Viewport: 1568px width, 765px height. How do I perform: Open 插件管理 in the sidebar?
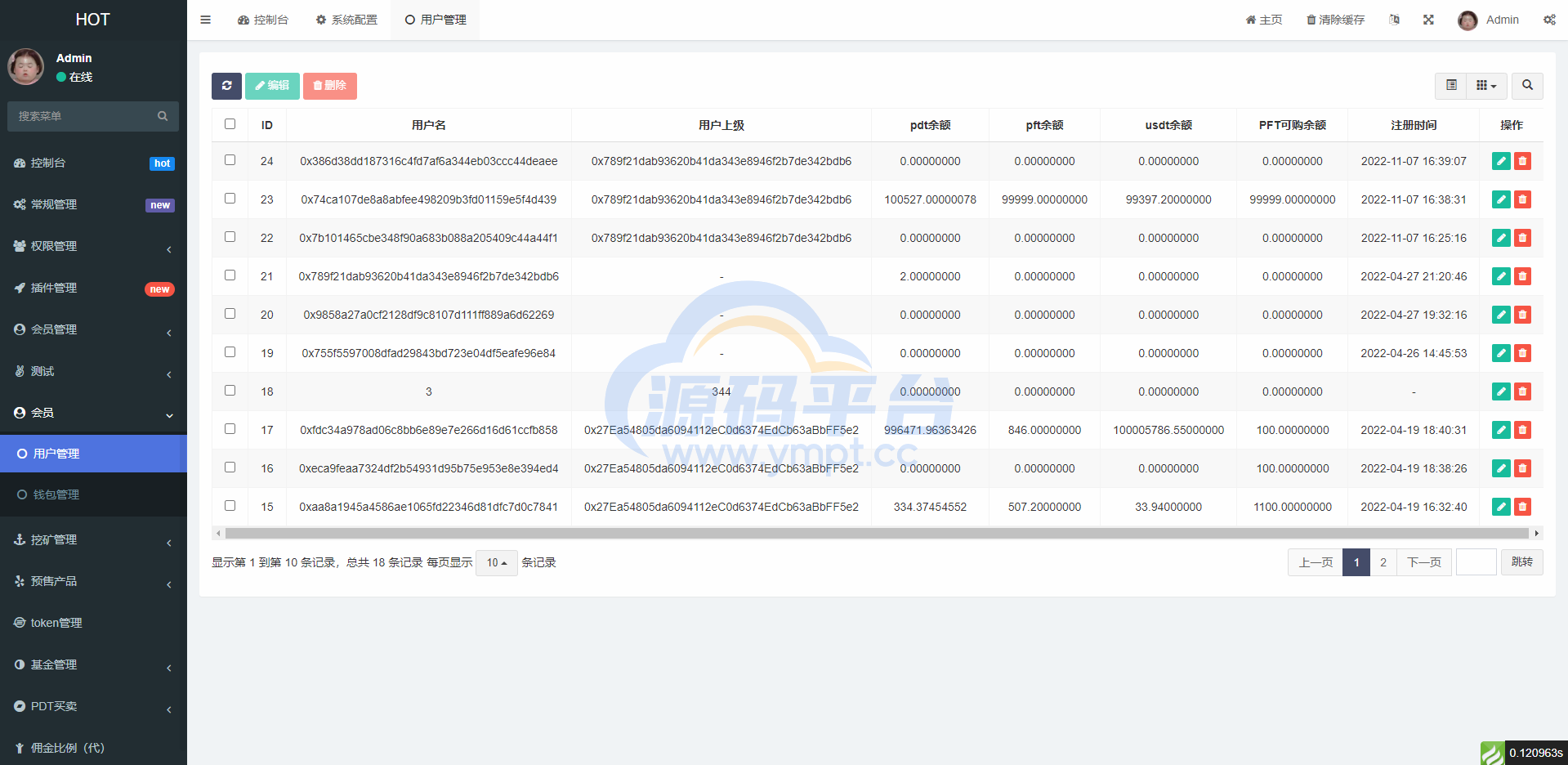point(93,288)
